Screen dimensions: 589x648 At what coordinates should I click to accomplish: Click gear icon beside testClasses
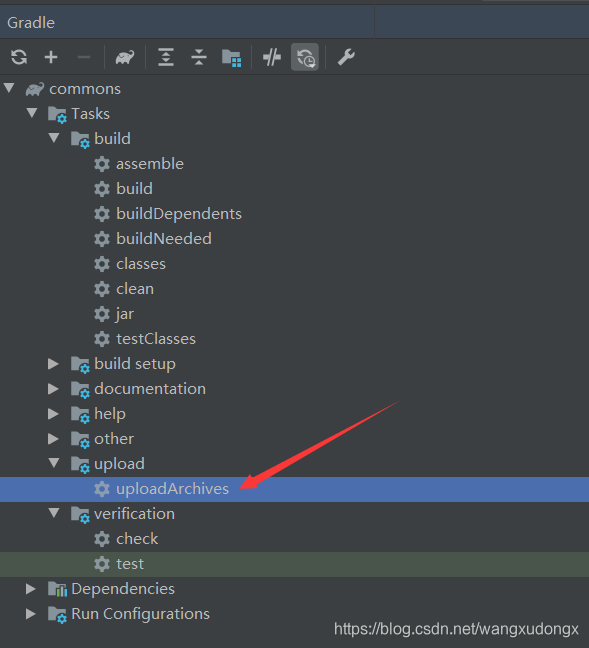pos(102,339)
